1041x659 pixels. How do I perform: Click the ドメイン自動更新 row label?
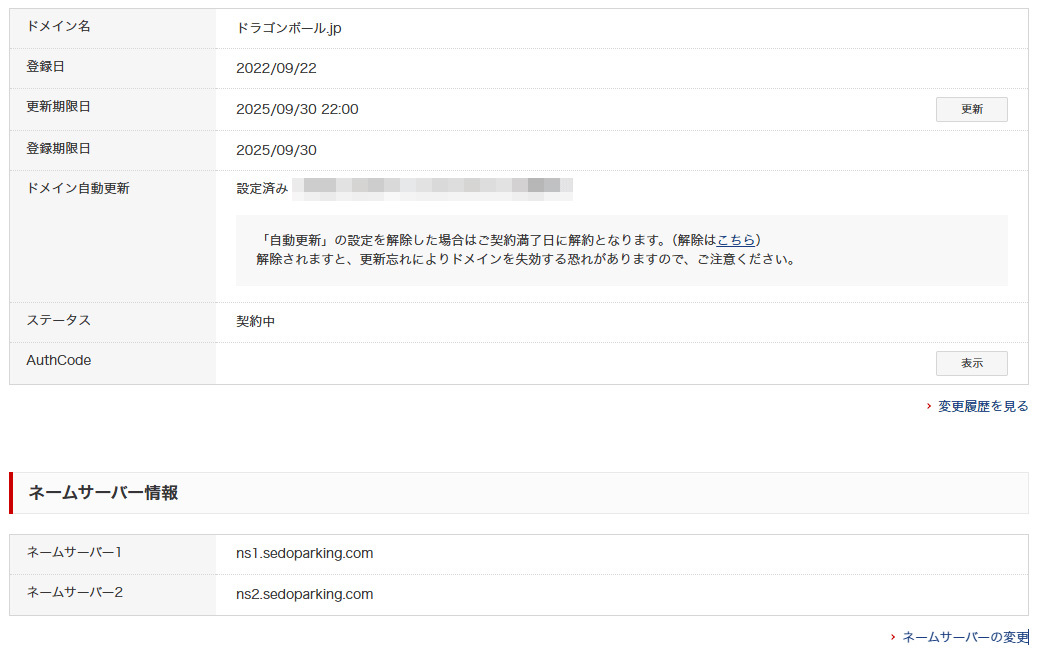78,188
